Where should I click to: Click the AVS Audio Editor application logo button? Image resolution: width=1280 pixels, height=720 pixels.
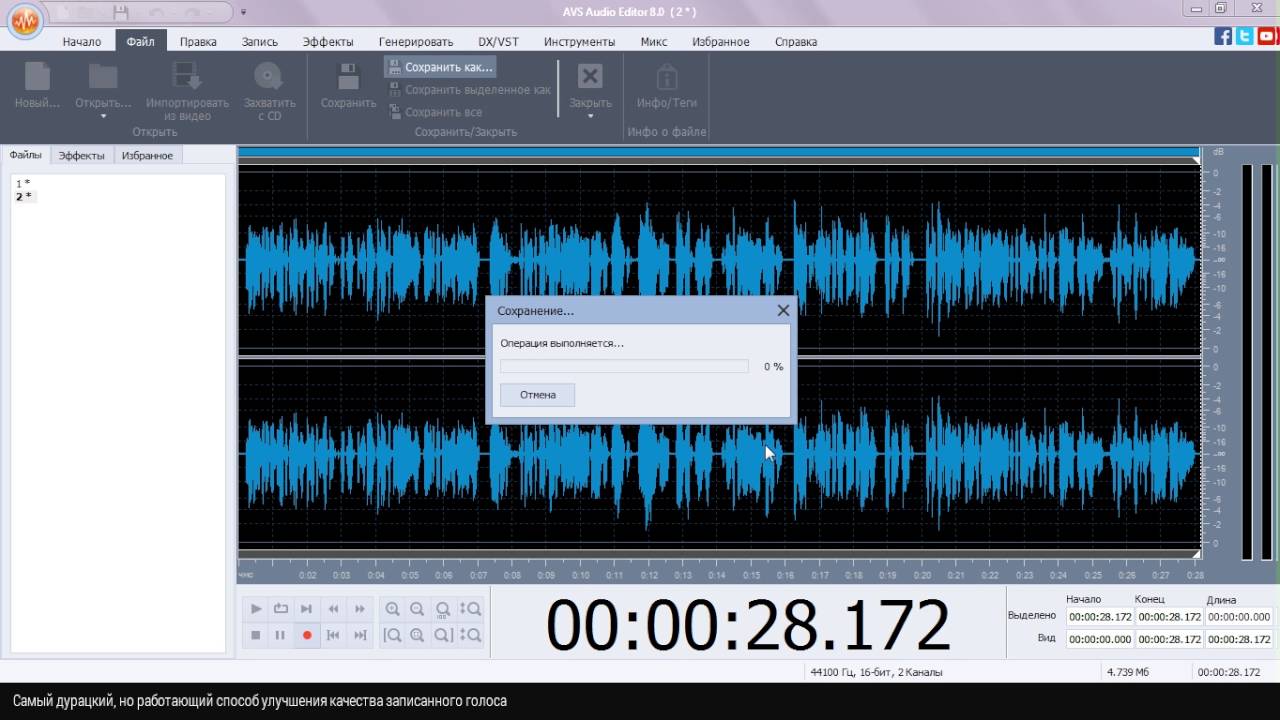(26, 20)
